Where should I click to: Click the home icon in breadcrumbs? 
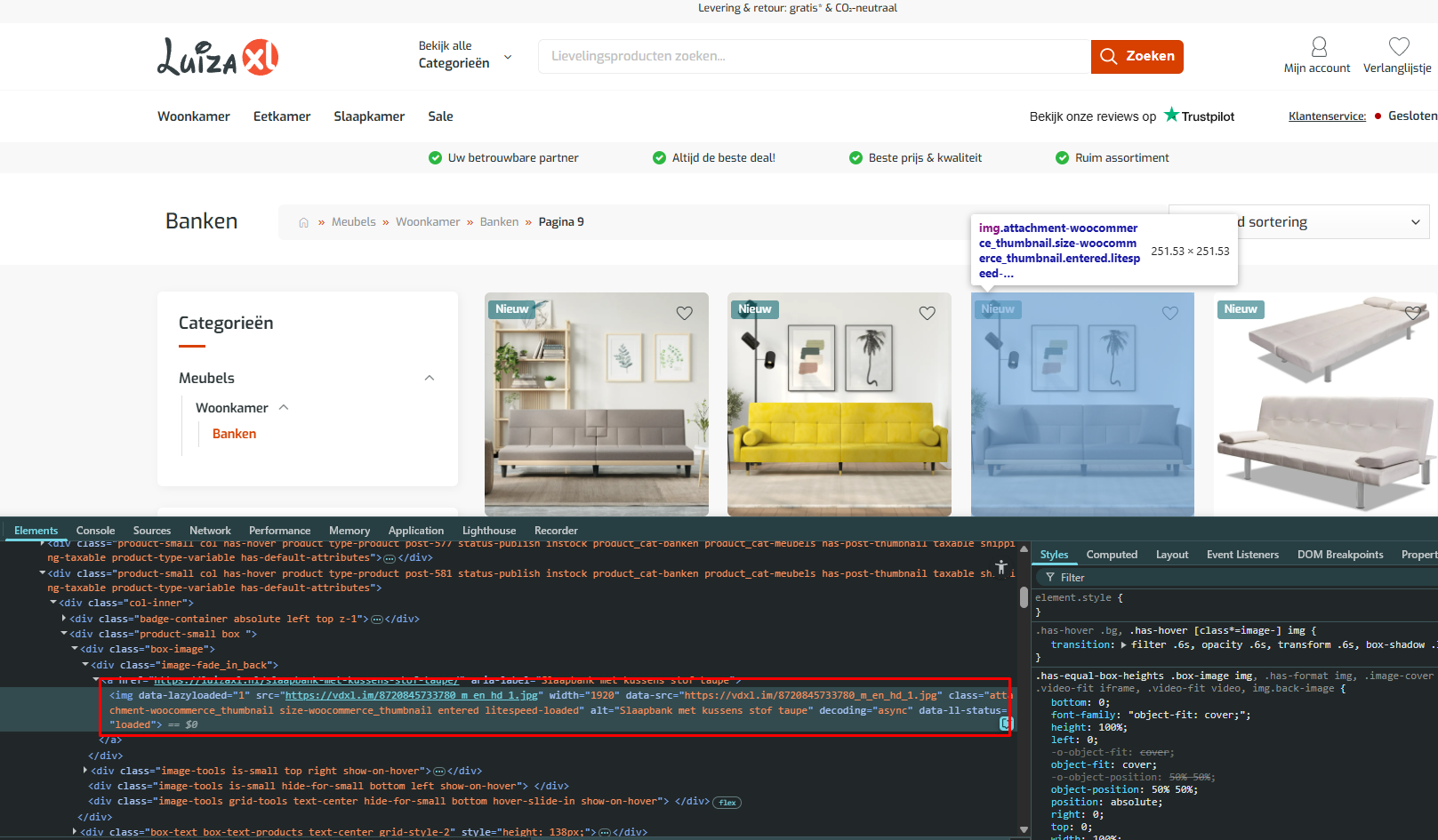tap(303, 222)
